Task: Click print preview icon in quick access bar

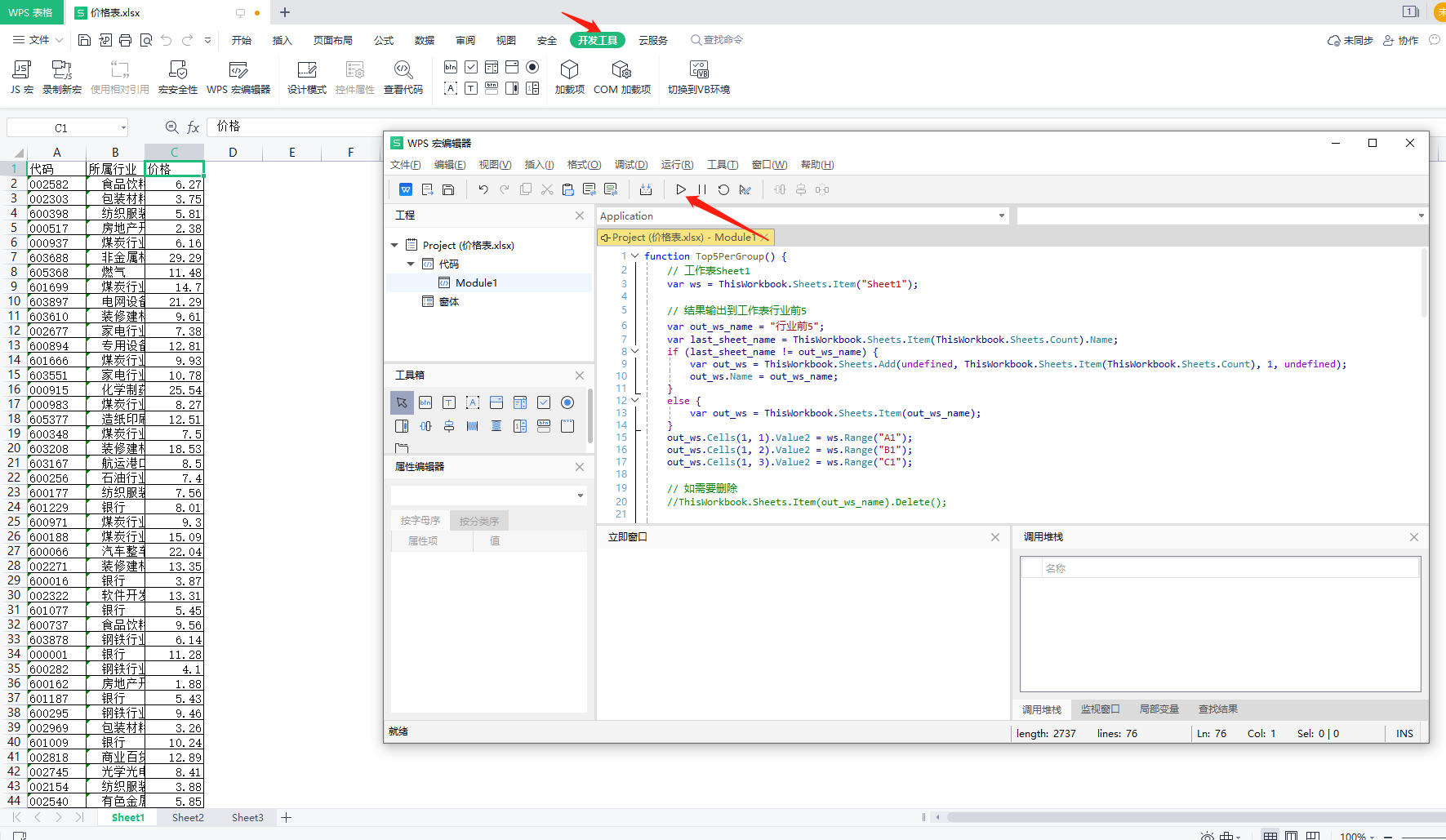Action: (x=146, y=40)
